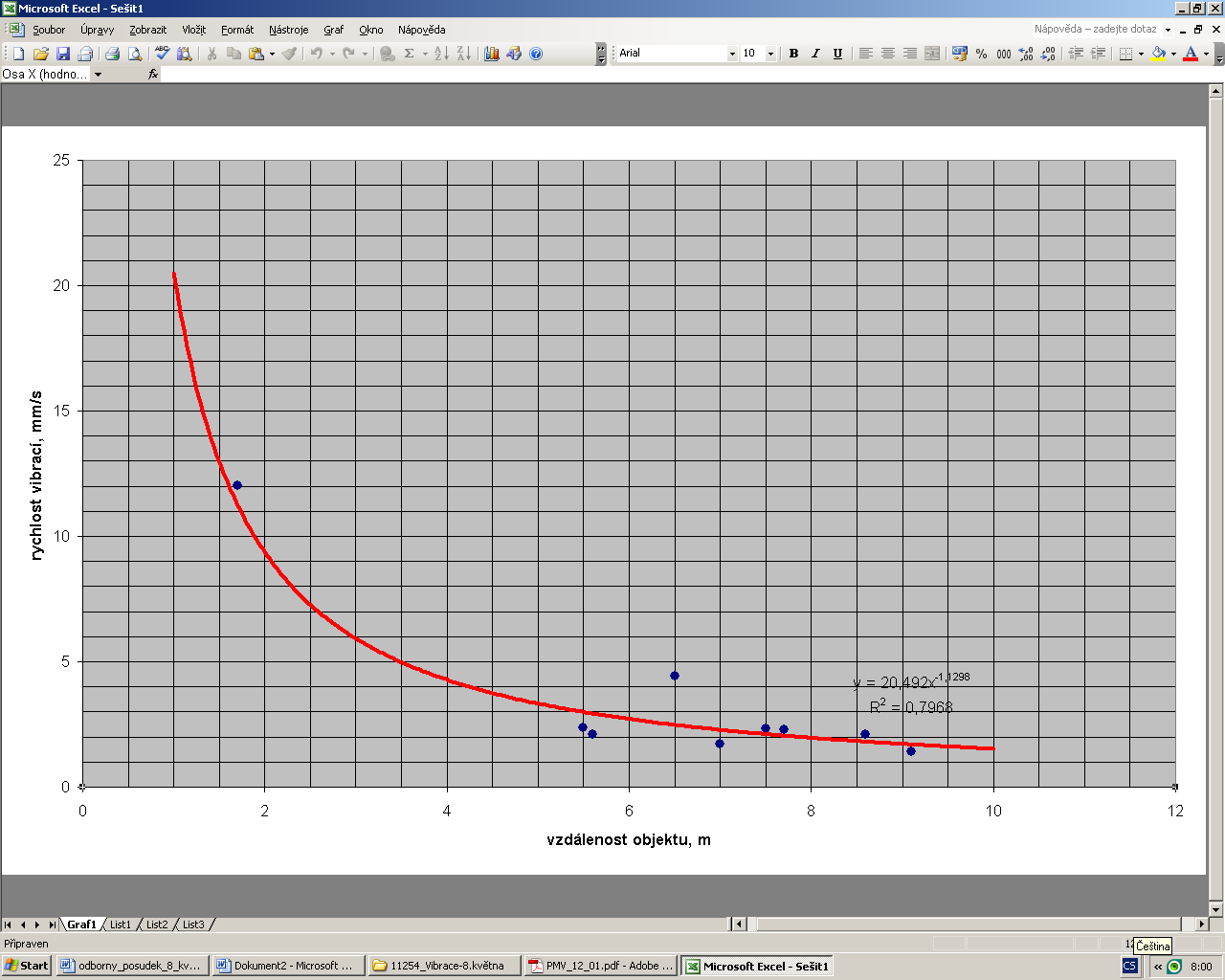The height and width of the screenshot is (980, 1225).
Task: Toggle Align Left
Action: tap(866, 54)
